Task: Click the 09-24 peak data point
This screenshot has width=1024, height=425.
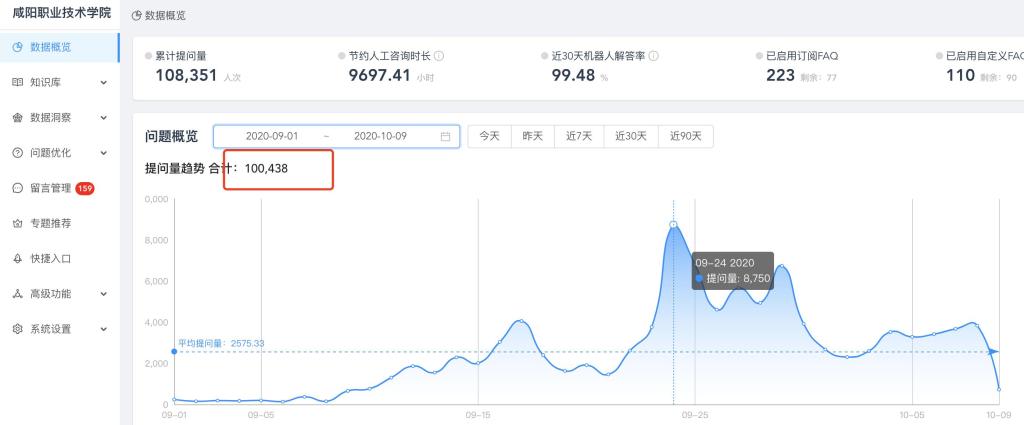Action: (673, 224)
